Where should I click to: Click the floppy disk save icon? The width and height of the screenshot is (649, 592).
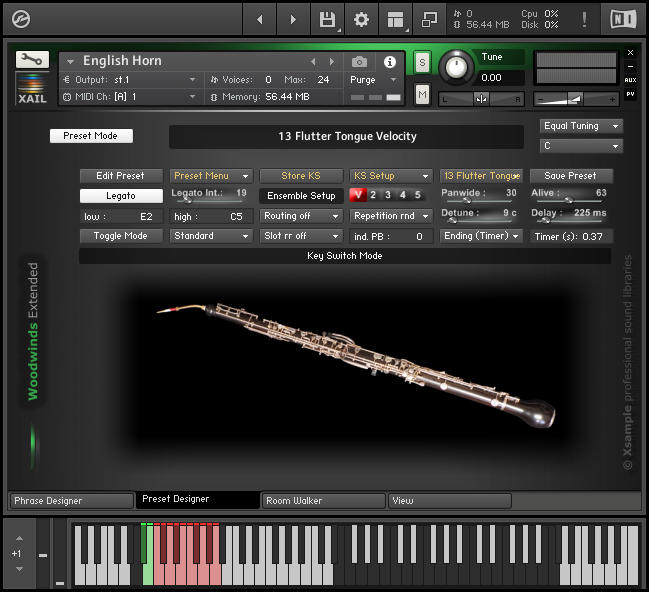(327, 19)
